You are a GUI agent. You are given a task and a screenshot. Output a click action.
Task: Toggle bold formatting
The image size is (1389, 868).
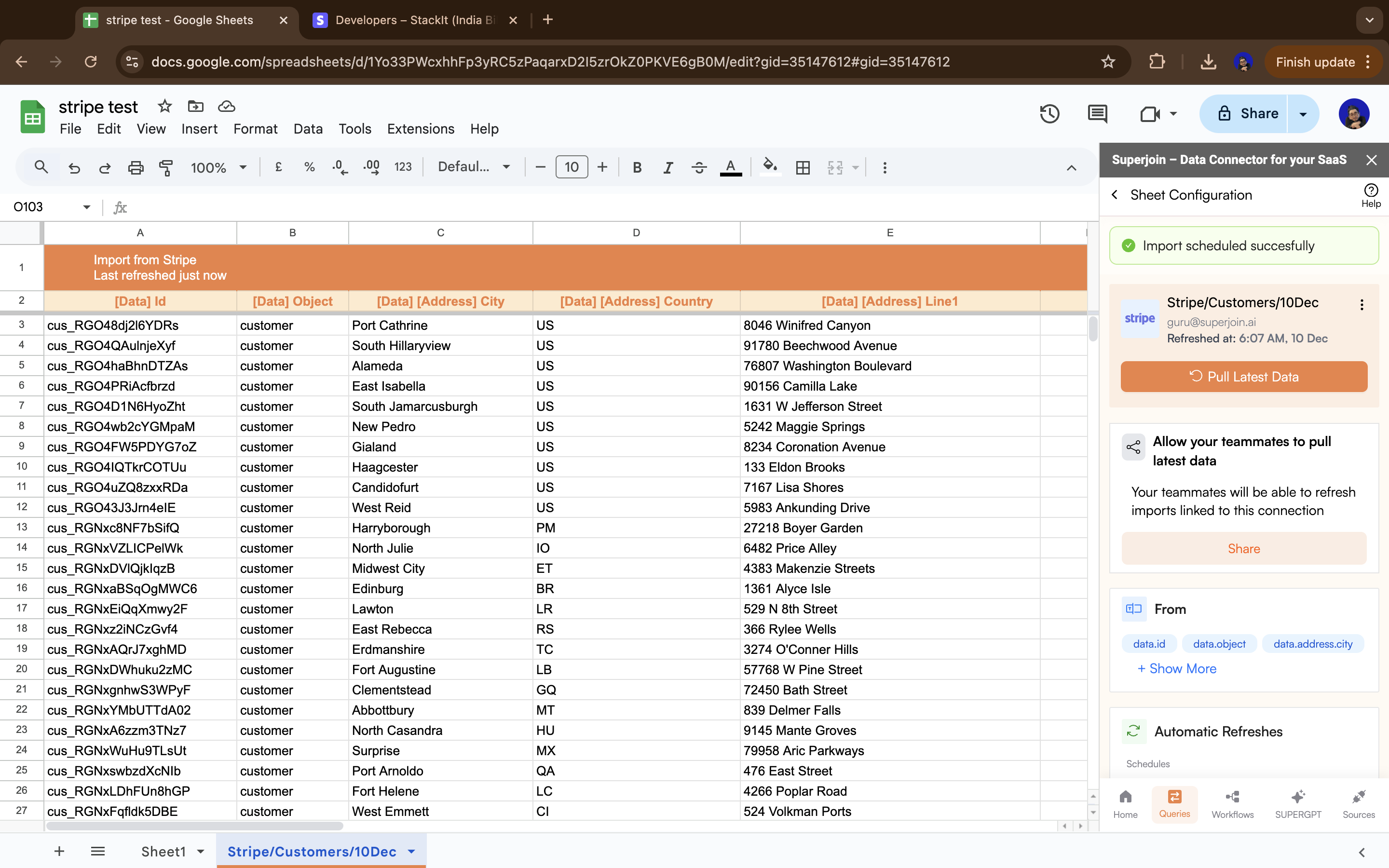(x=637, y=167)
